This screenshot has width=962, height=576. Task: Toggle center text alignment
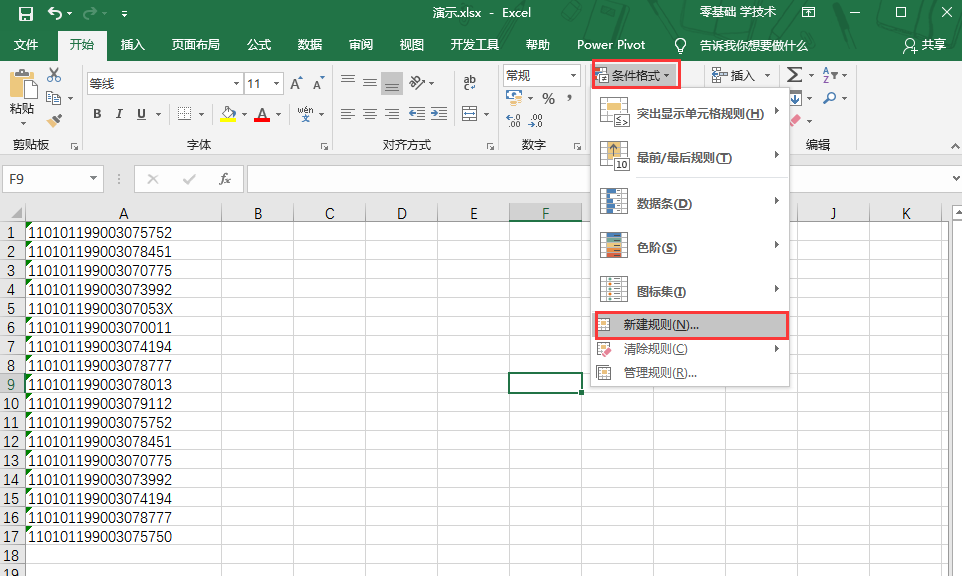pos(370,114)
